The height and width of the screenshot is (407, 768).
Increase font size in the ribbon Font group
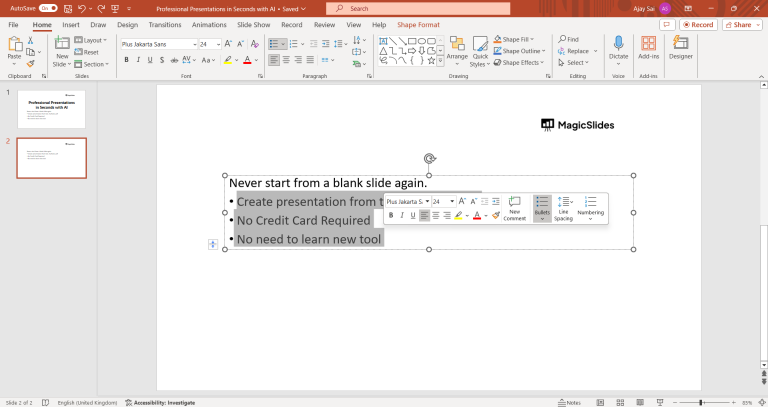click(x=228, y=44)
